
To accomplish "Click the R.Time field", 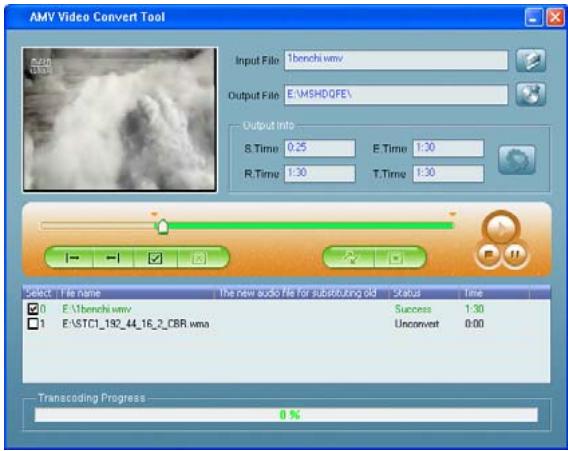I will pos(320,174).
